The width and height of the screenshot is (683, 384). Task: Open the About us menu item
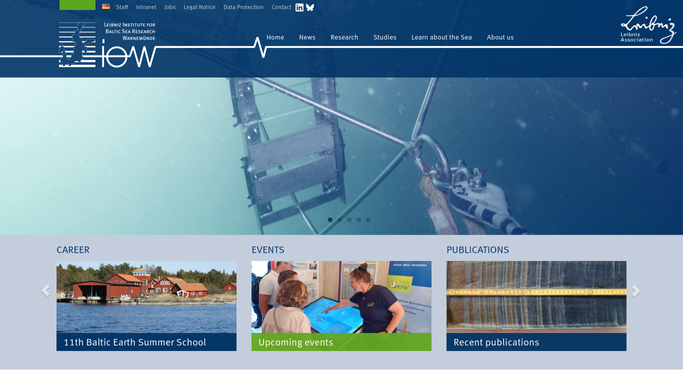tap(500, 37)
